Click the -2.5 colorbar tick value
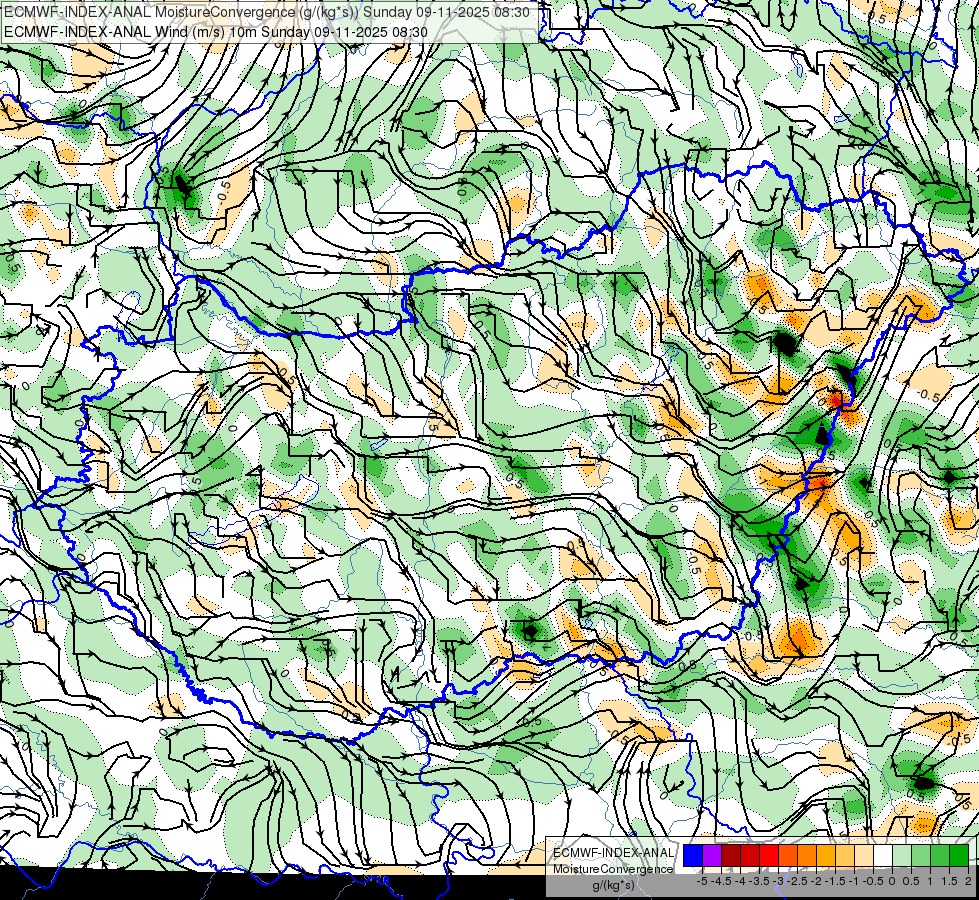Screen dimensions: 979x900 pyautogui.click(x=797, y=881)
